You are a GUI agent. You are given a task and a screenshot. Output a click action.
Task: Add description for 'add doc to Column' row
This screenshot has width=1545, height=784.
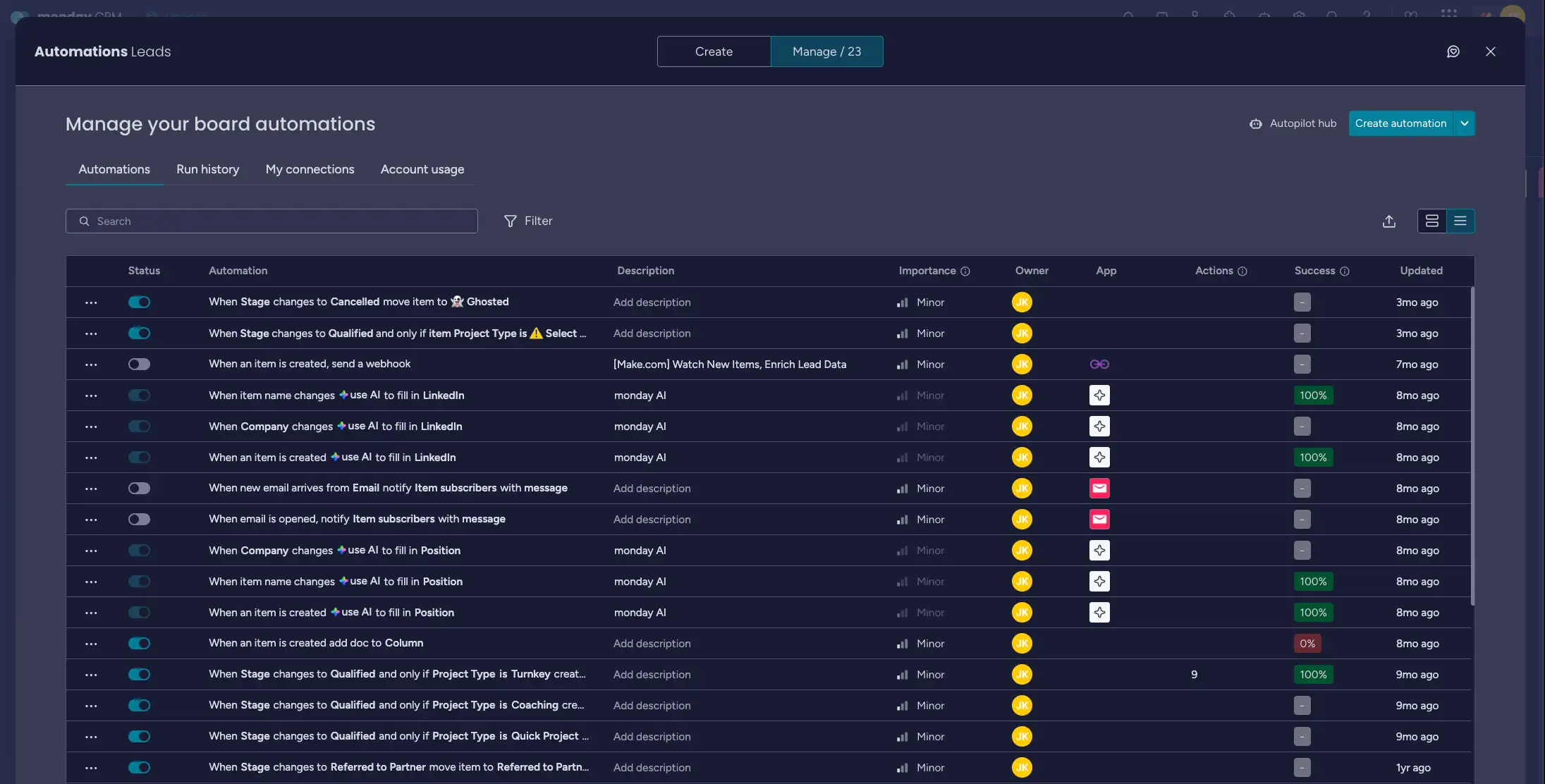(x=652, y=644)
